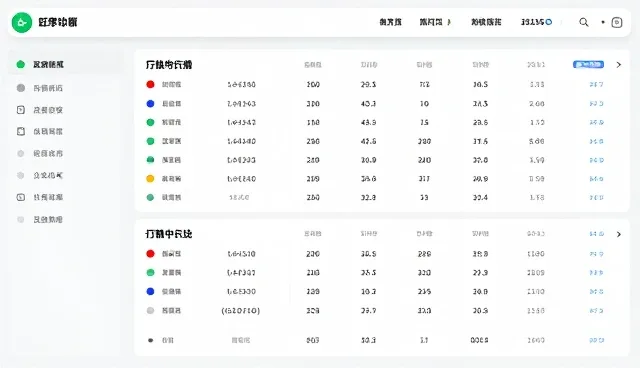Open search with the magnifier icon
This screenshot has width=640, height=368.
click(x=584, y=22)
